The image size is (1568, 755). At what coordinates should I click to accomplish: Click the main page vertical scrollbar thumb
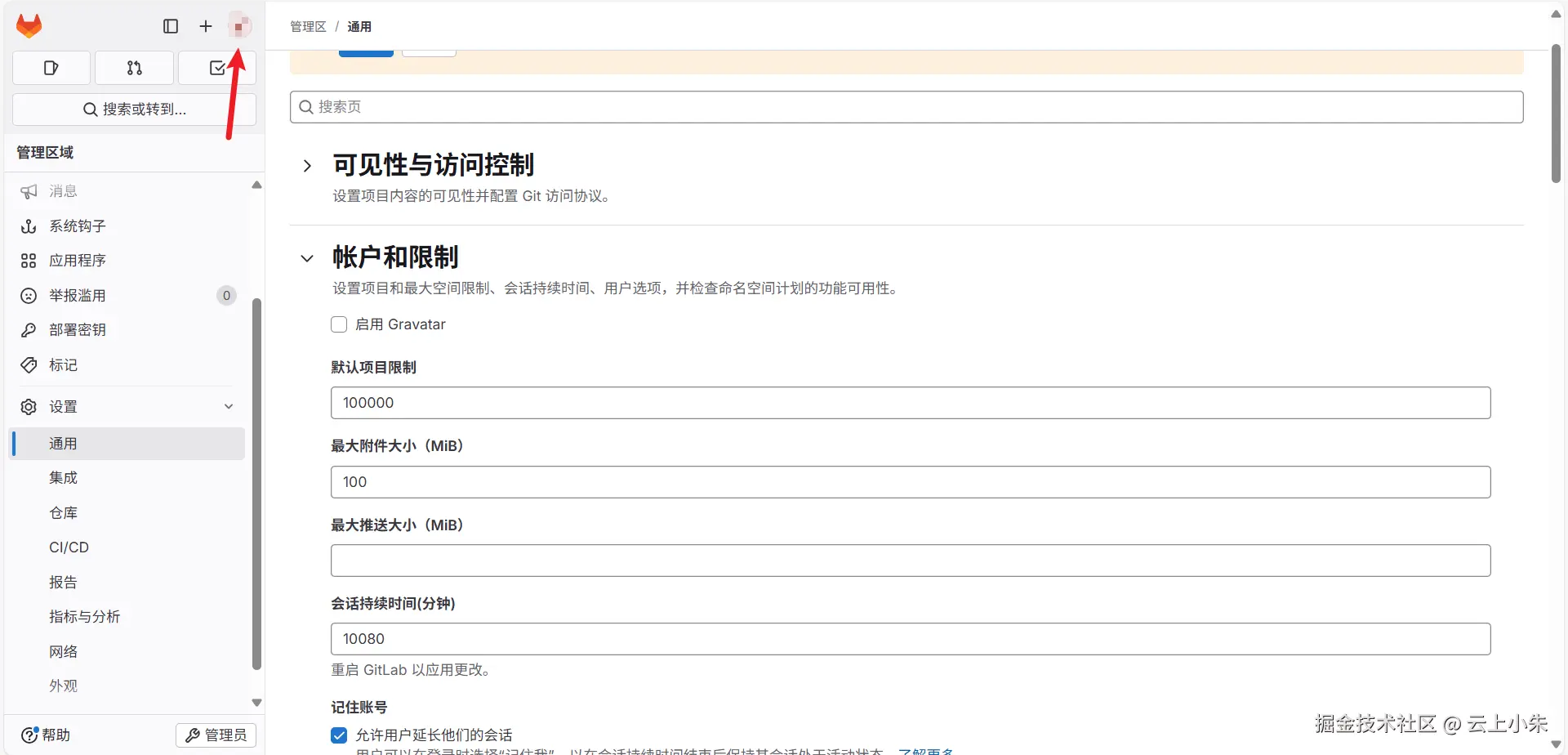tap(1556, 113)
